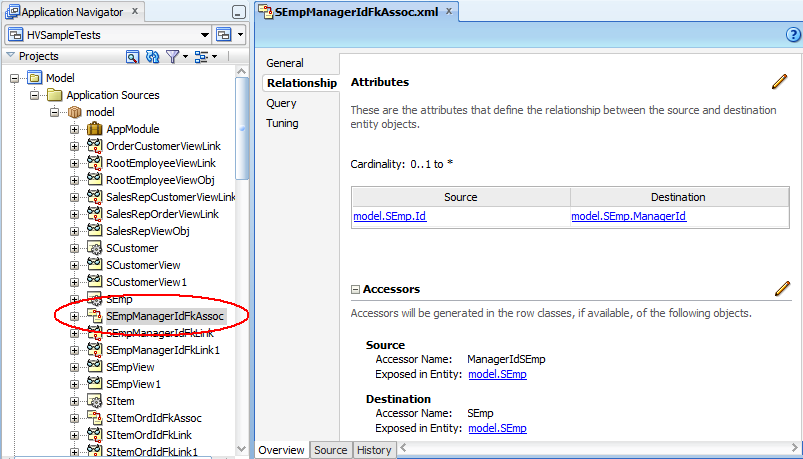Edit Attributes with the pencil icon

pos(779,81)
